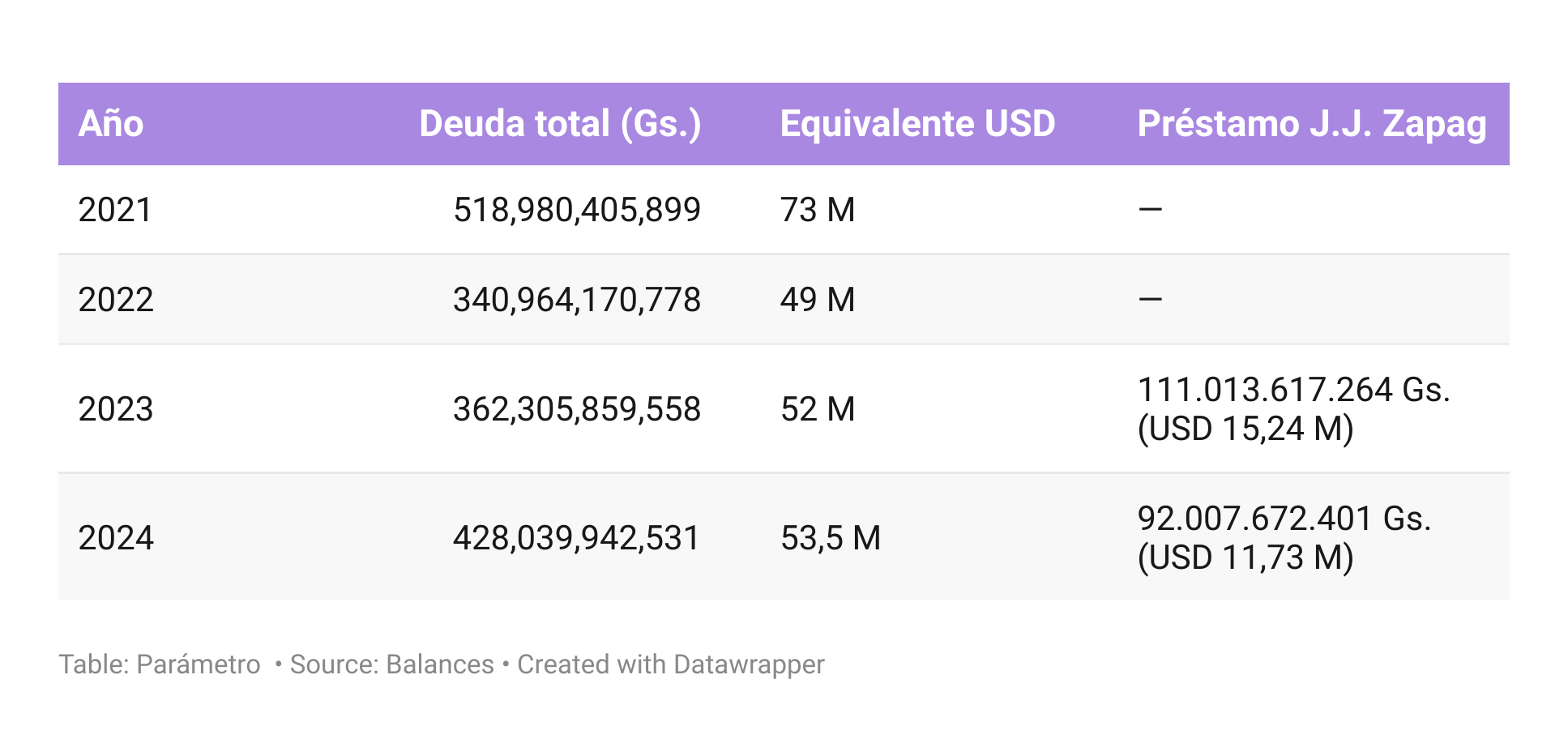
Task: Click the 92.007.672.401 Gs. loan cell
Action: [1284, 538]
